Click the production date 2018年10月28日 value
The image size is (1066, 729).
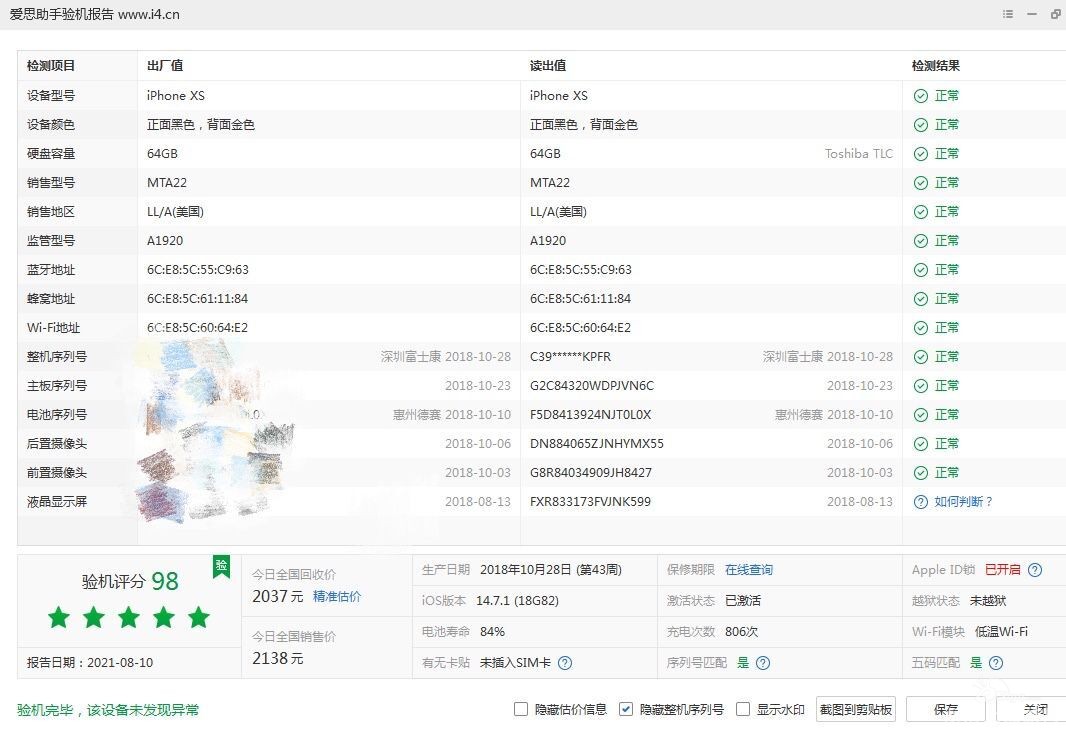tap(551, 570)
